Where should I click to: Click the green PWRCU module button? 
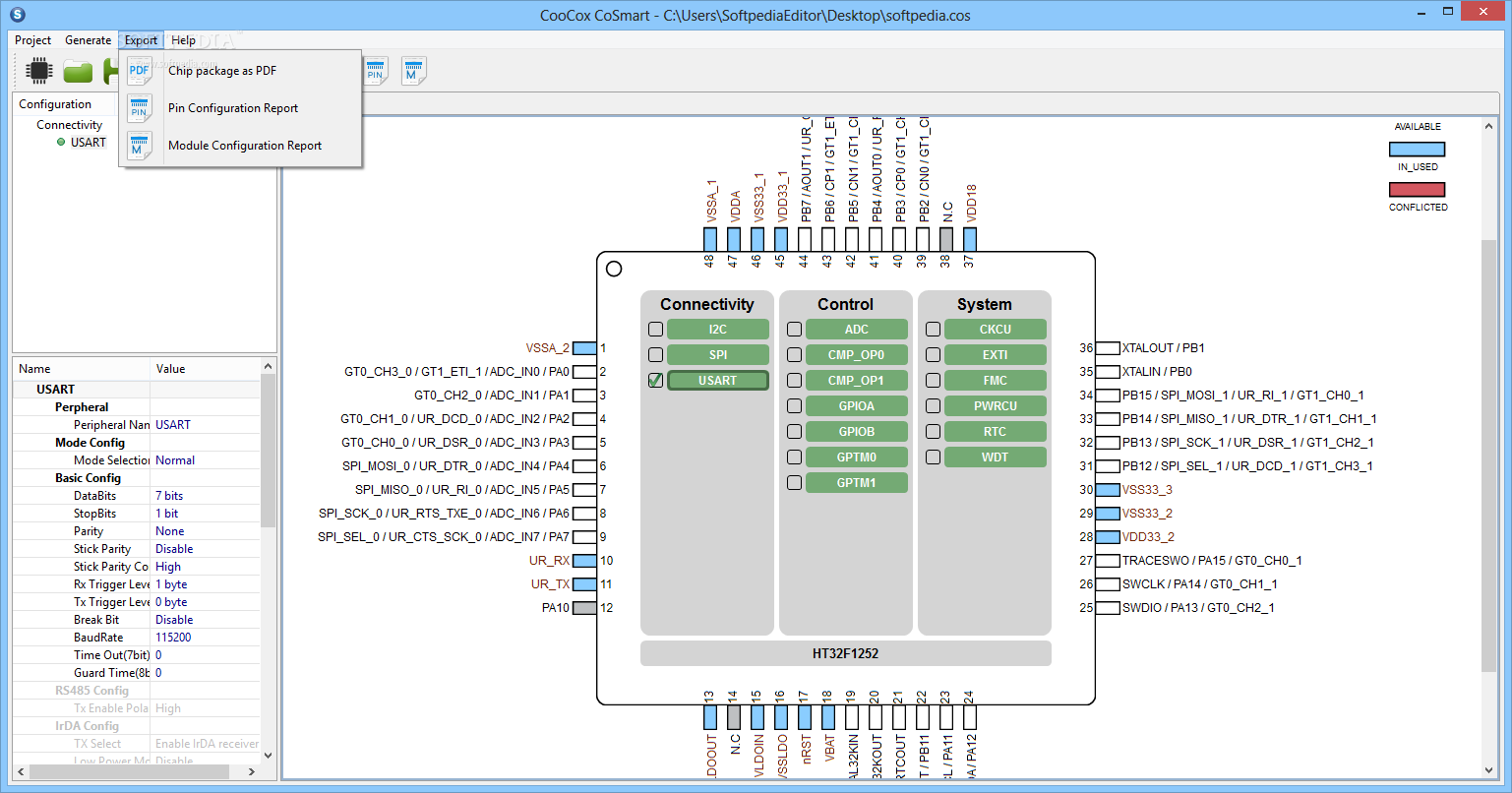[x=996, y=406]
